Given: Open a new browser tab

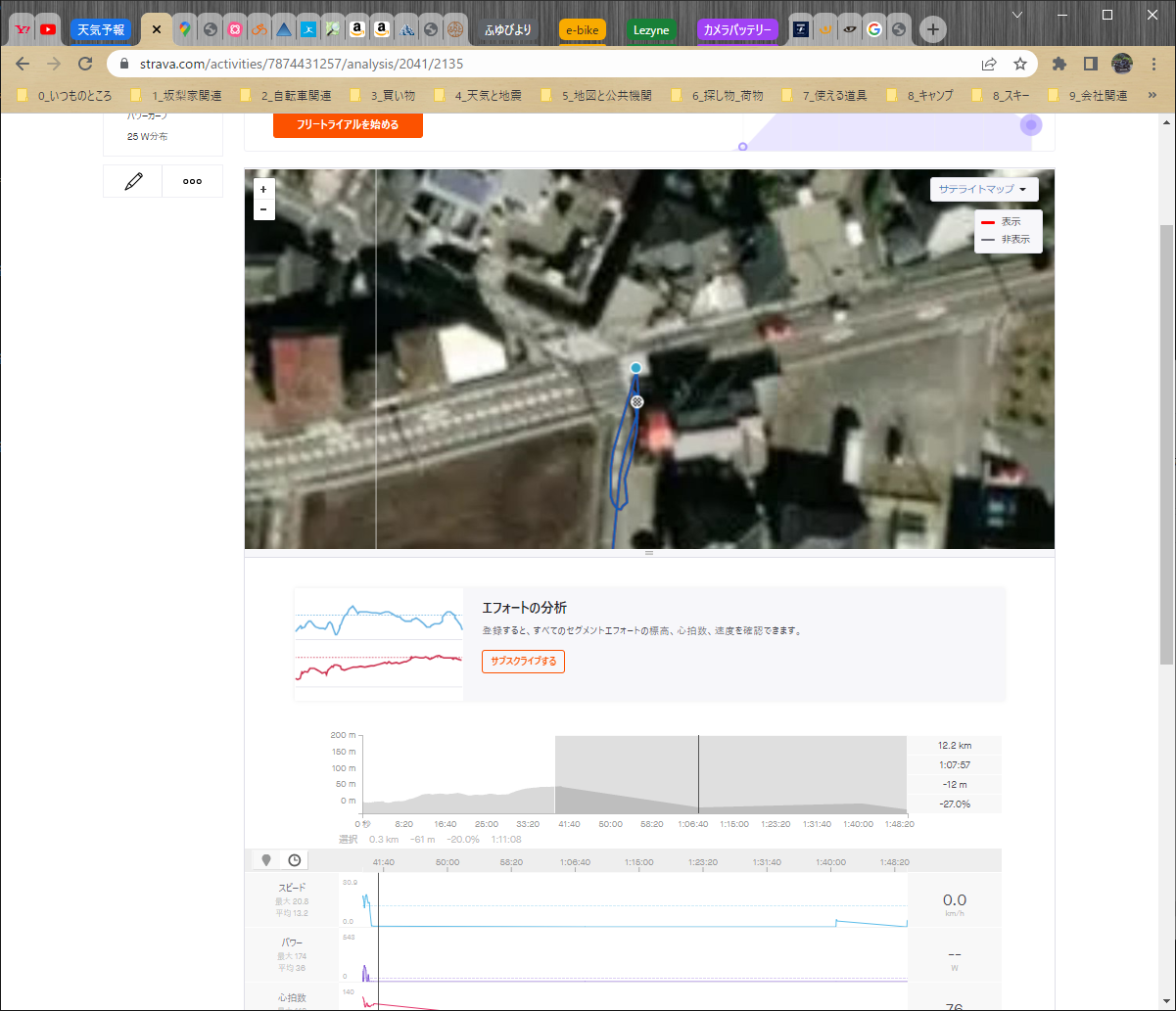Looking at the screenshot, I should click(x=933, y=29).
